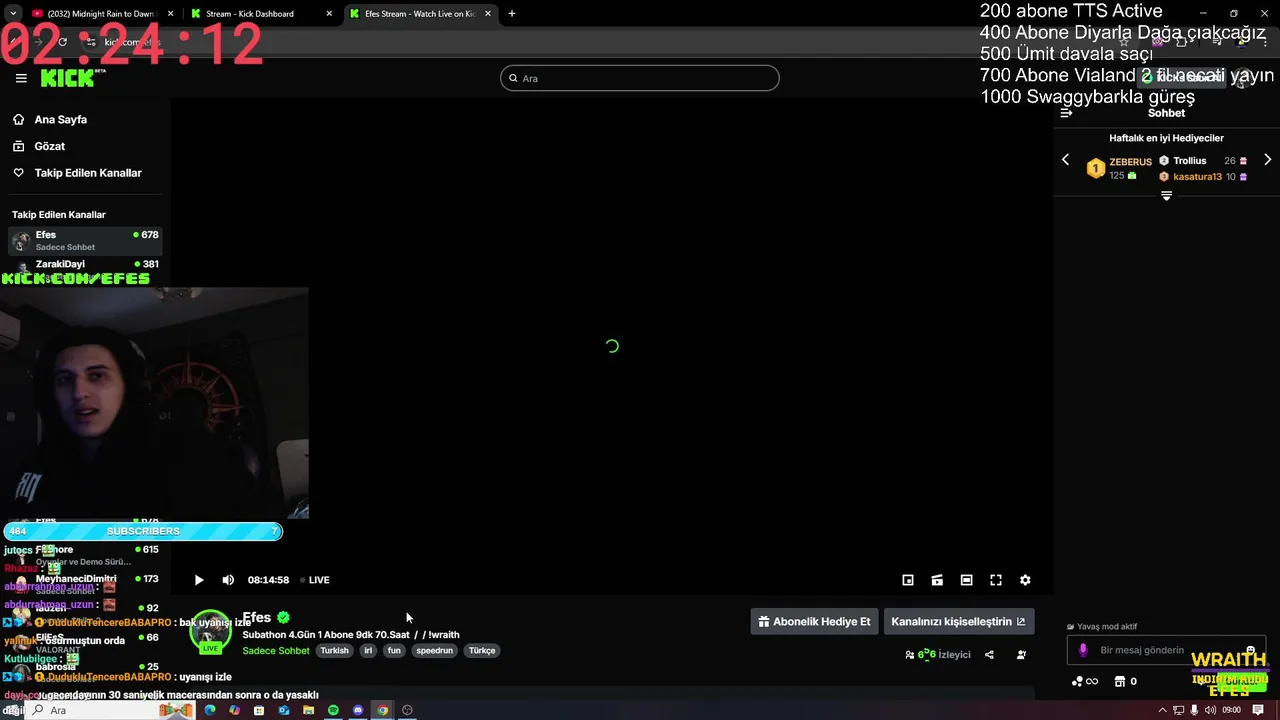The height and width of the screenshot is (720, 1280).
Task: Open Trollius gifter profile
Action: (1190, 160)
